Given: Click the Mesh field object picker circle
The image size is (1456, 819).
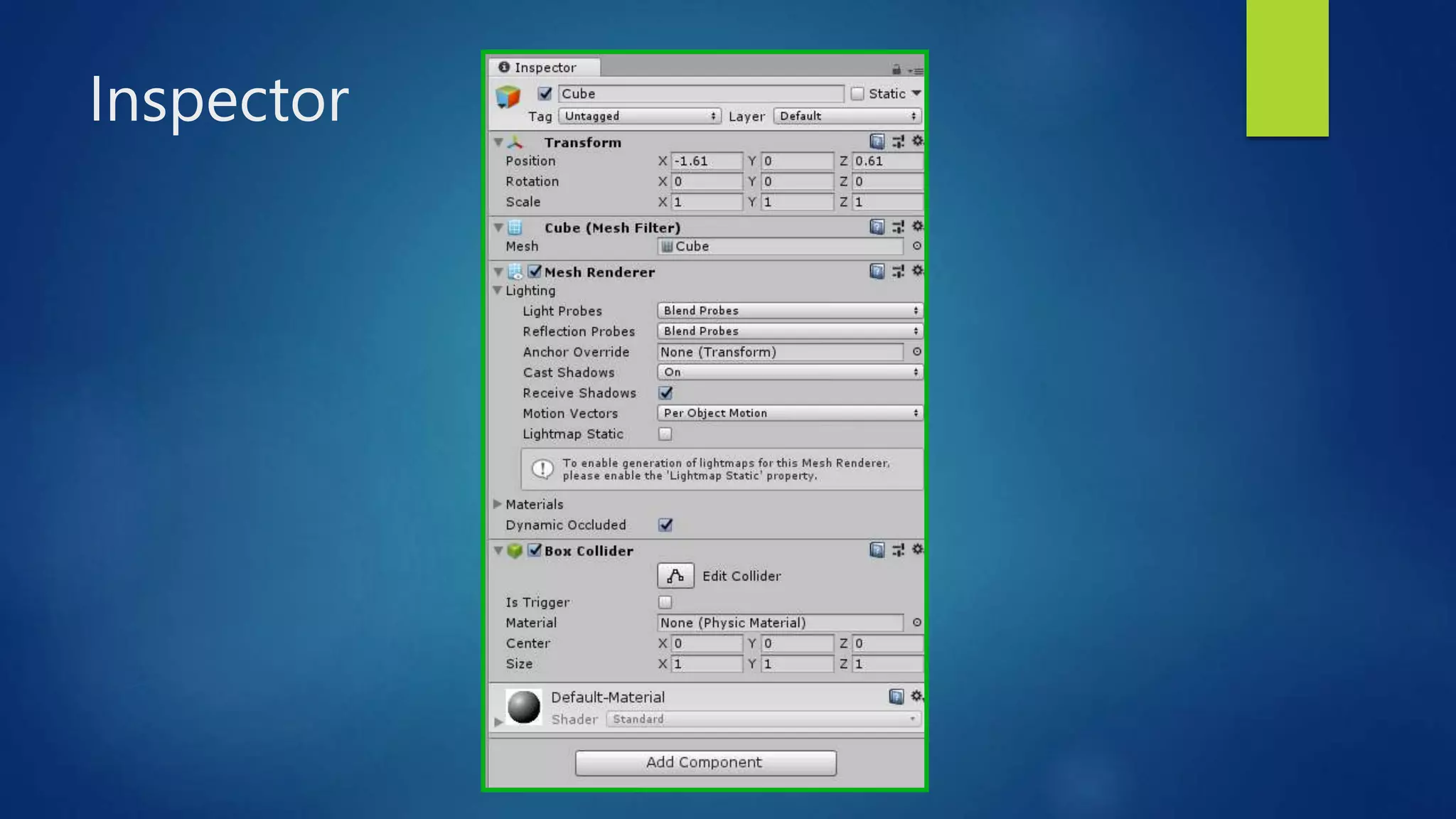Looking at the screenshot, I should click(916, 246).
